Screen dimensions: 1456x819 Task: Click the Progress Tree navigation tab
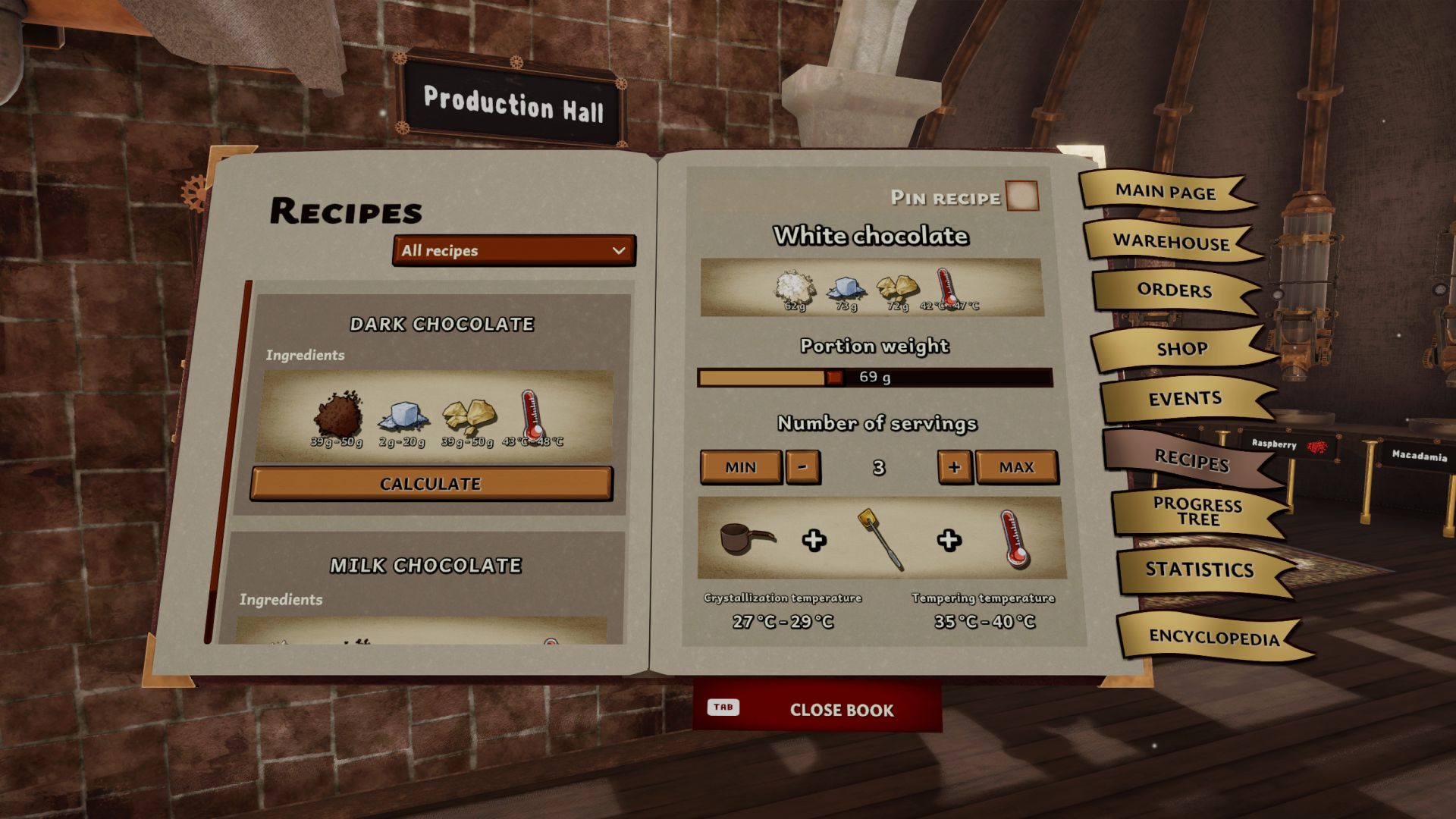[1200, 511]
